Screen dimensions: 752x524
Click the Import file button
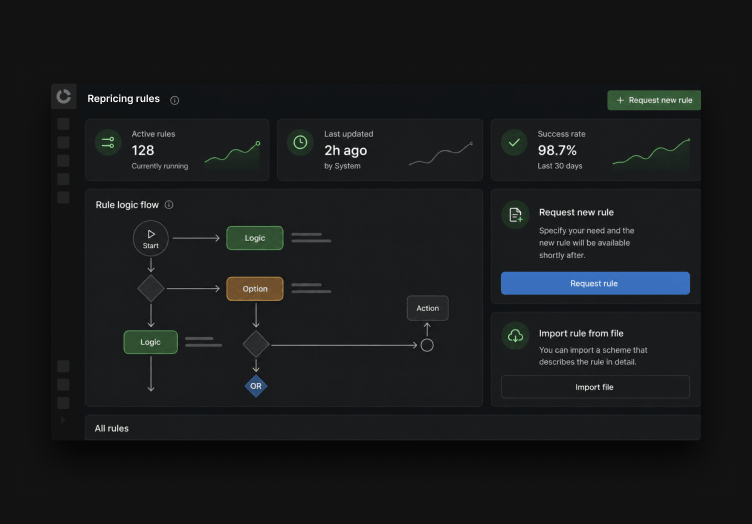[x=595, y=387]
